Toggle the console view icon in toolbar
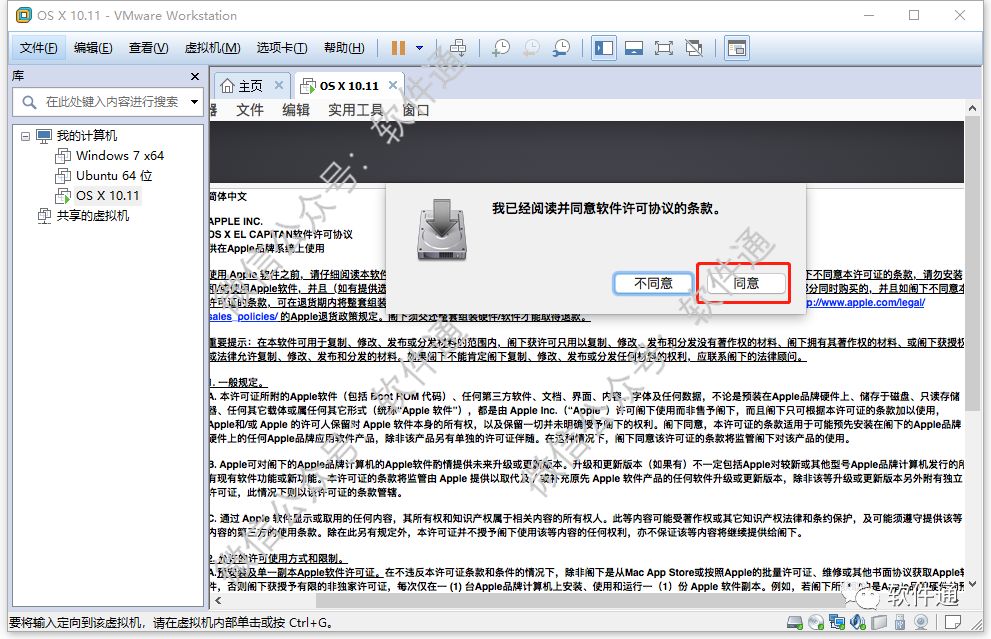The image size is (991, 639). 737,48
